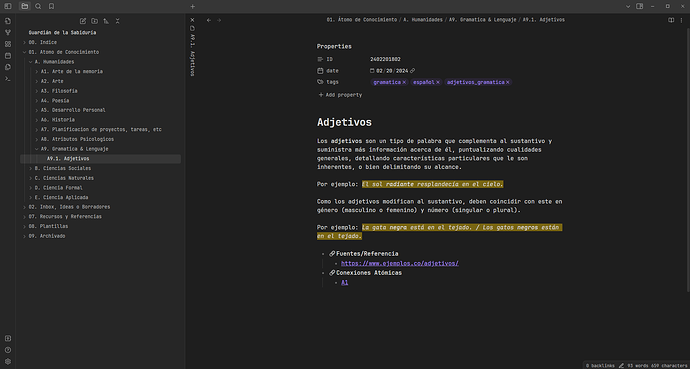Collapse all folders in the file explorer
Viewport: 690px width, 369px height.
[117, 21]
